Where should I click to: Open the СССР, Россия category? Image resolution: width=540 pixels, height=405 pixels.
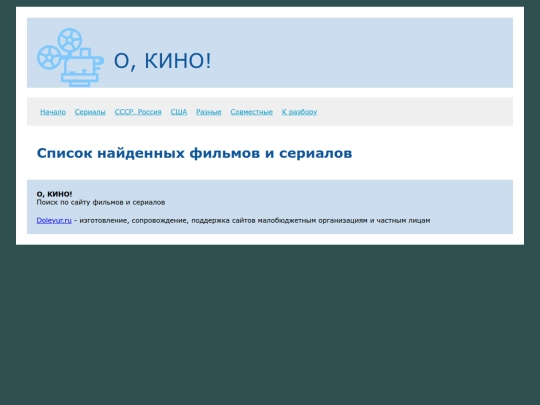(x=138, y=112)
